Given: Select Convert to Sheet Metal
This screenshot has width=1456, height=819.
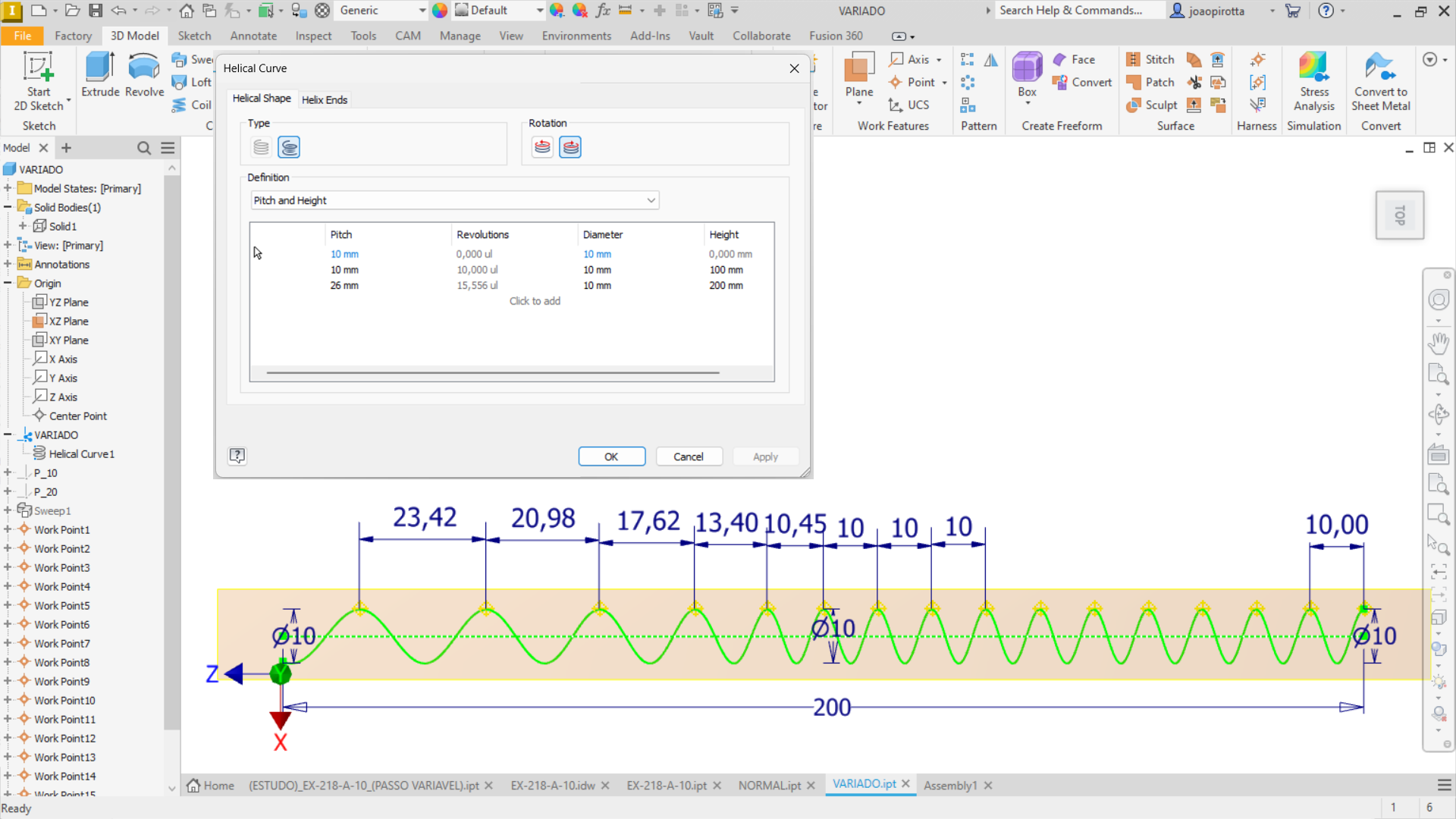Looking at the screenshot, I should click(x=1379, y=80).
